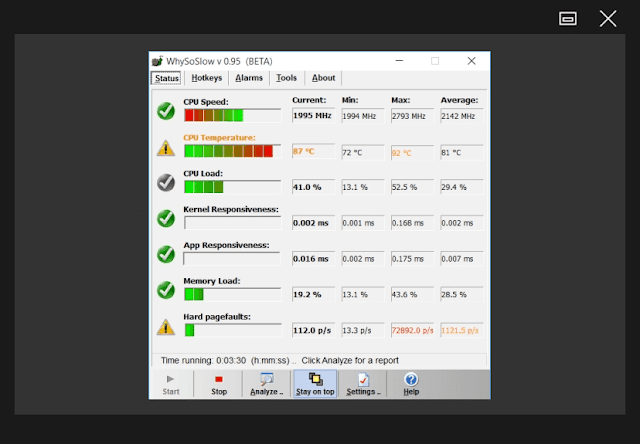Switch to the Alarms tab
The height and width of the screenshot is (444, 640).
coord(249,78)
